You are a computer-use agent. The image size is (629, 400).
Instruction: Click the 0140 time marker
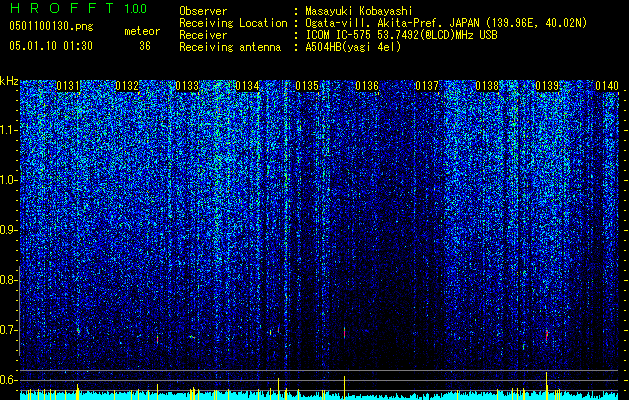[x=607, y=86]
